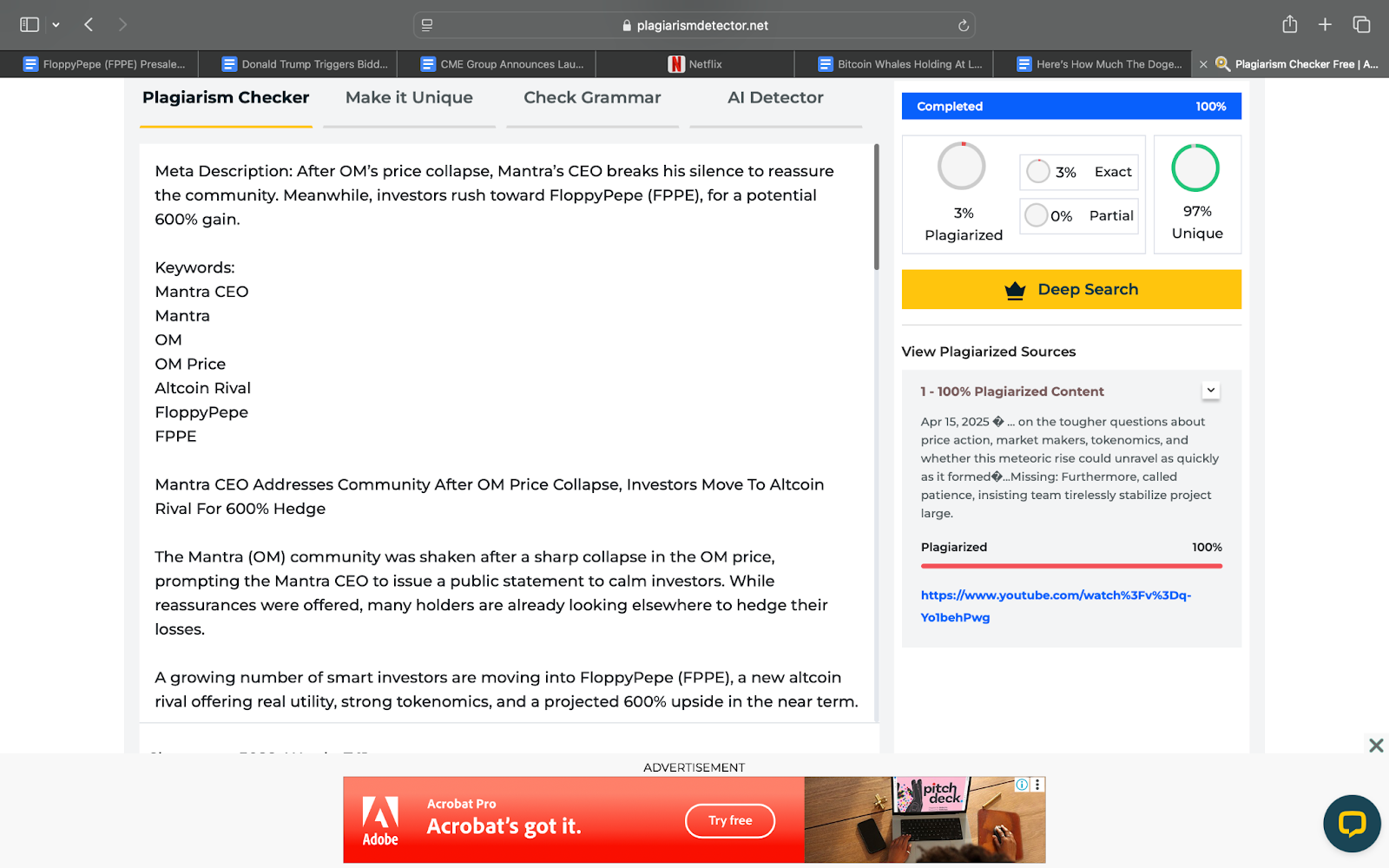This screenshot has height=868, width=1389.
Task: Select the Plagiarism Checker tool tab
Action: pyautogui.click(x=226, y=98)
